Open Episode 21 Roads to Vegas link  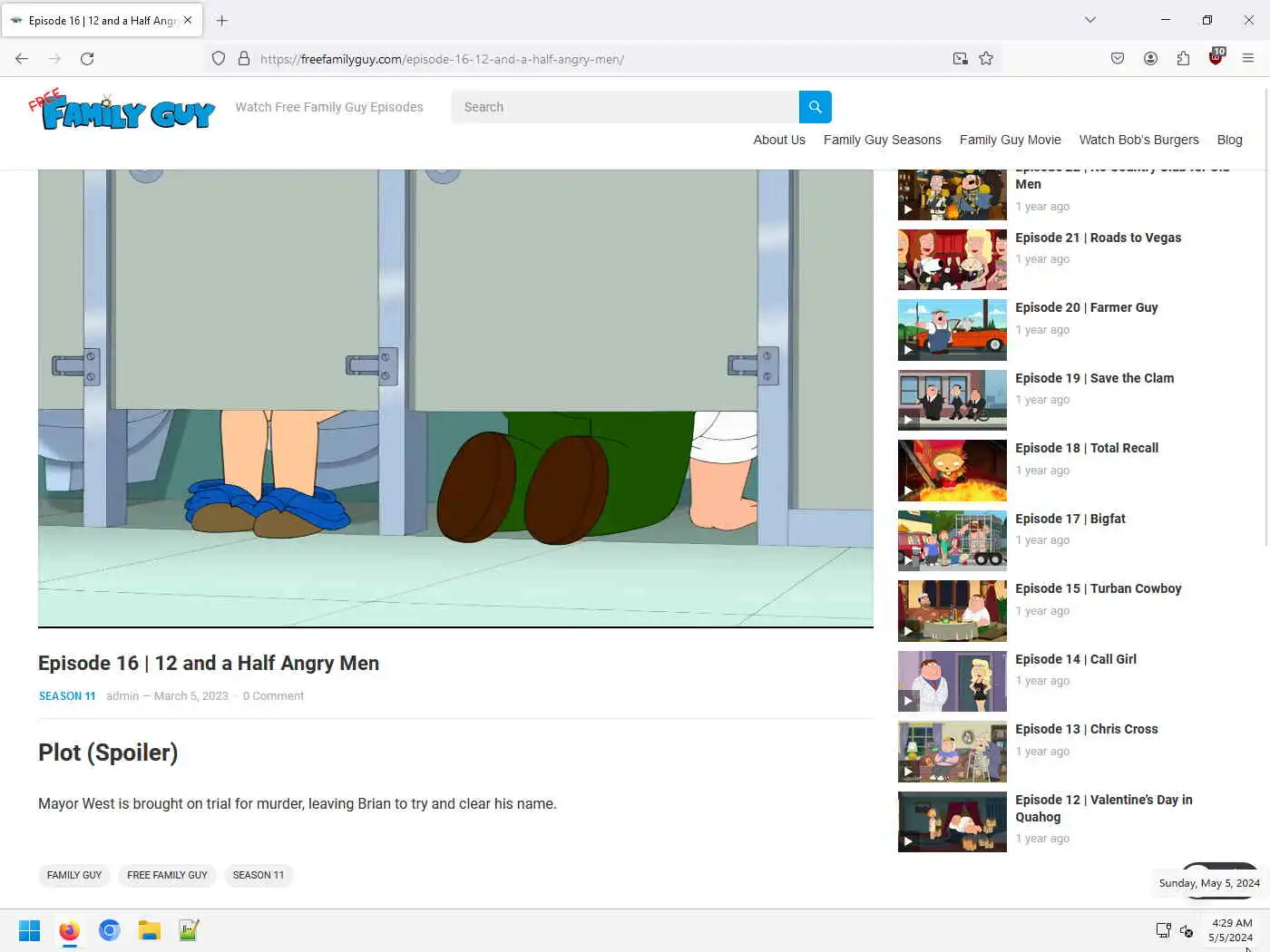(1098, 238)
